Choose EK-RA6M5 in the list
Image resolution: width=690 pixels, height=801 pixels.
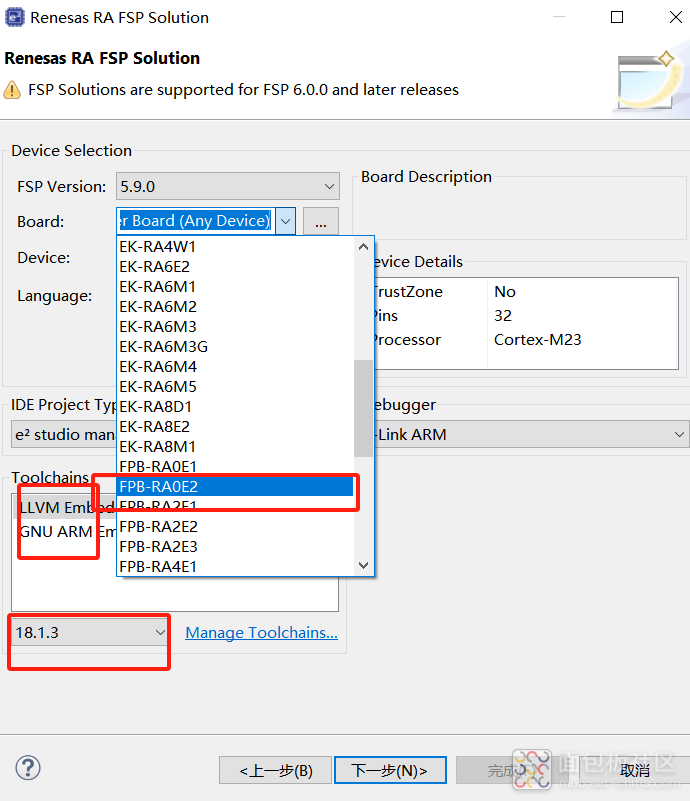pyautogui.click(x=158, y=387)
